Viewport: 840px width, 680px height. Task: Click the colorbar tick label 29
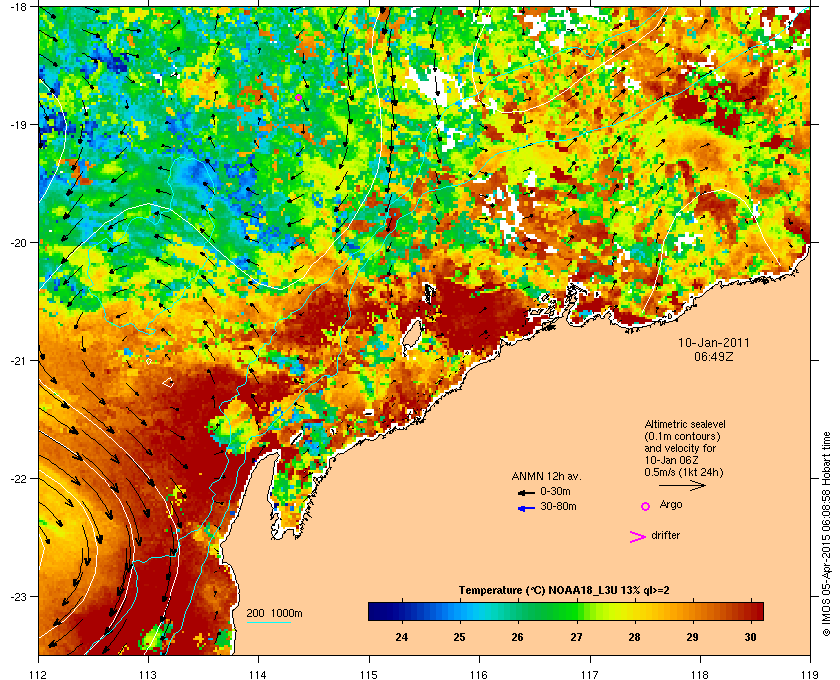692,637
